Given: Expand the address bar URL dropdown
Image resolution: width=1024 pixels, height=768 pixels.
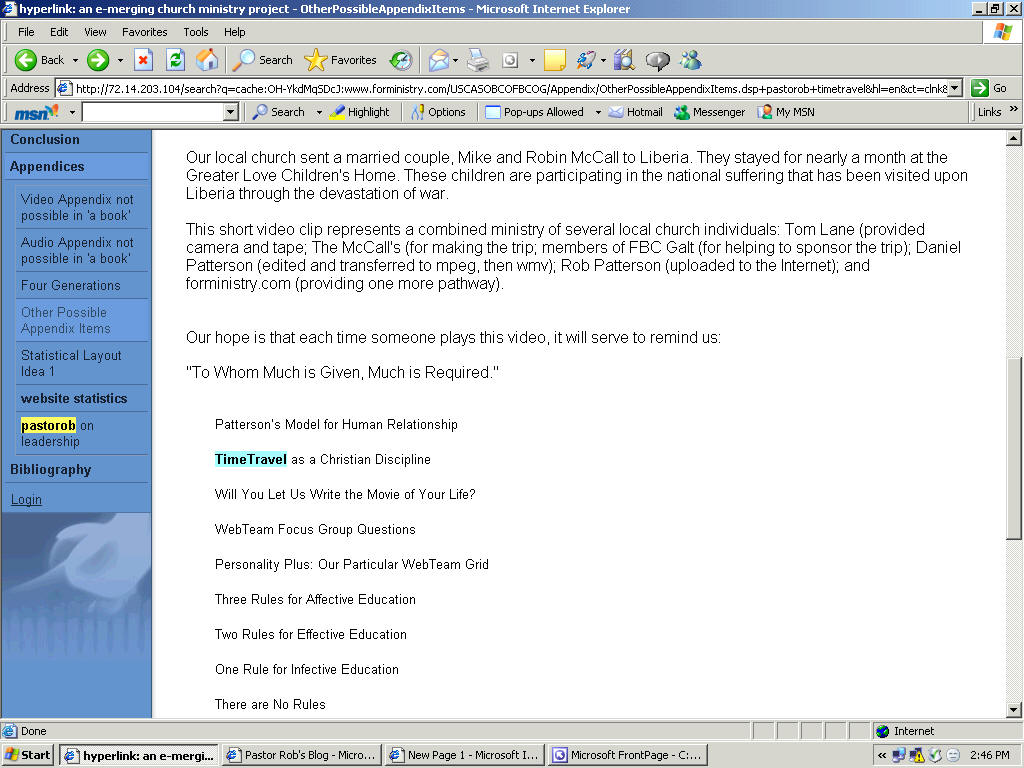Looking at the screenshot, I should (955, 88).
